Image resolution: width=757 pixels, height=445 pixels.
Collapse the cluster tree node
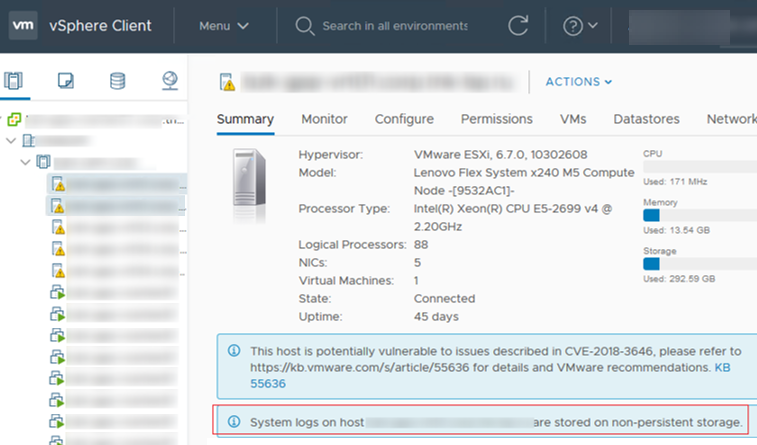tap(26, 162)
